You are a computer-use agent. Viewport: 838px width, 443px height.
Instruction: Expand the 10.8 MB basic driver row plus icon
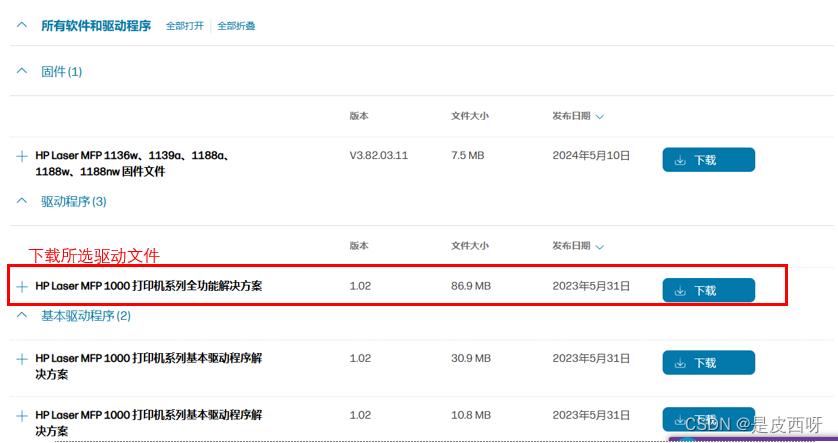coord(22,416)
